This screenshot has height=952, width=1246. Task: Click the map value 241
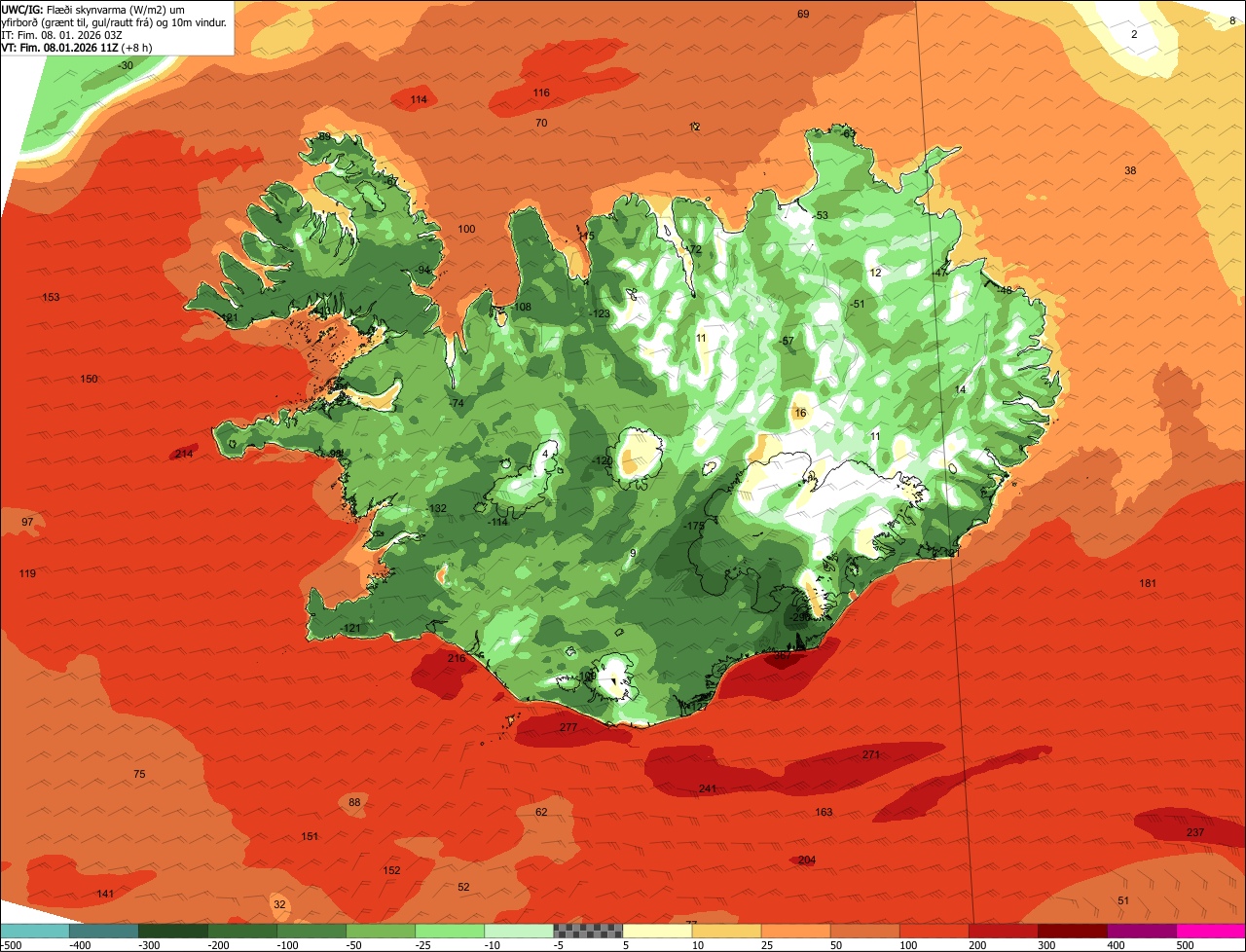pyautogui.click(x=708, y=788)
